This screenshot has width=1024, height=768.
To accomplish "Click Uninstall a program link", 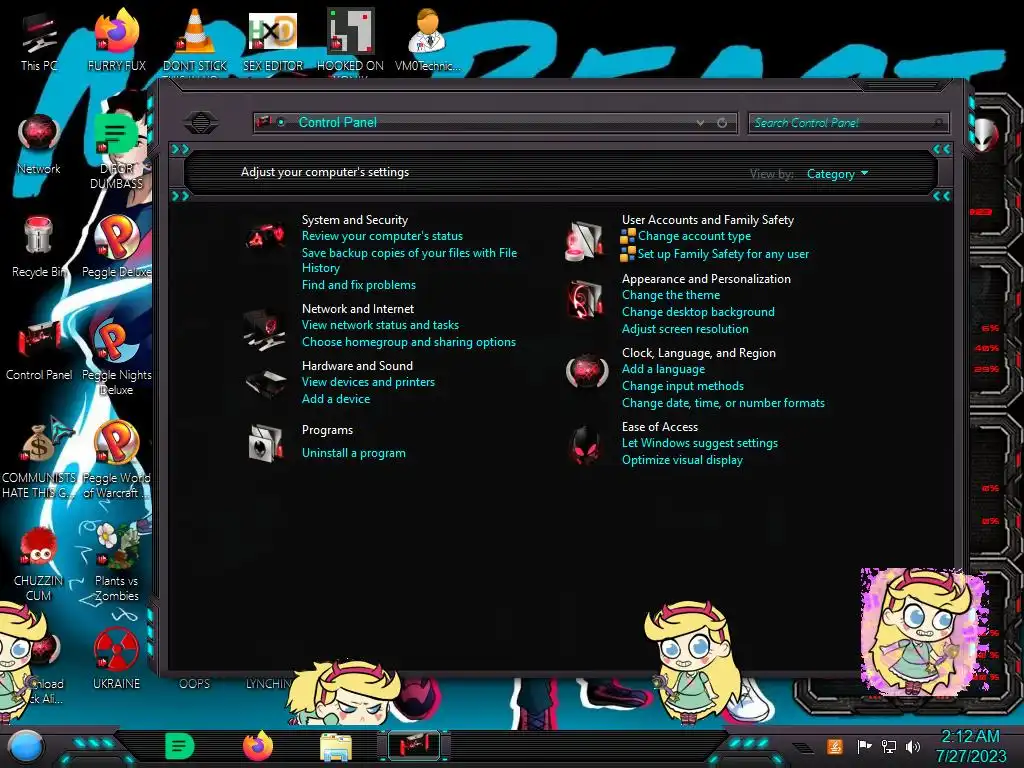I will coord(353,453).
